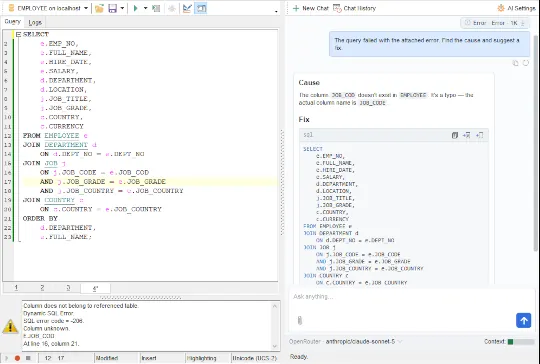Click the Open file folder icon
Viewport: 540px width, 364px height.
coord(99,8)
